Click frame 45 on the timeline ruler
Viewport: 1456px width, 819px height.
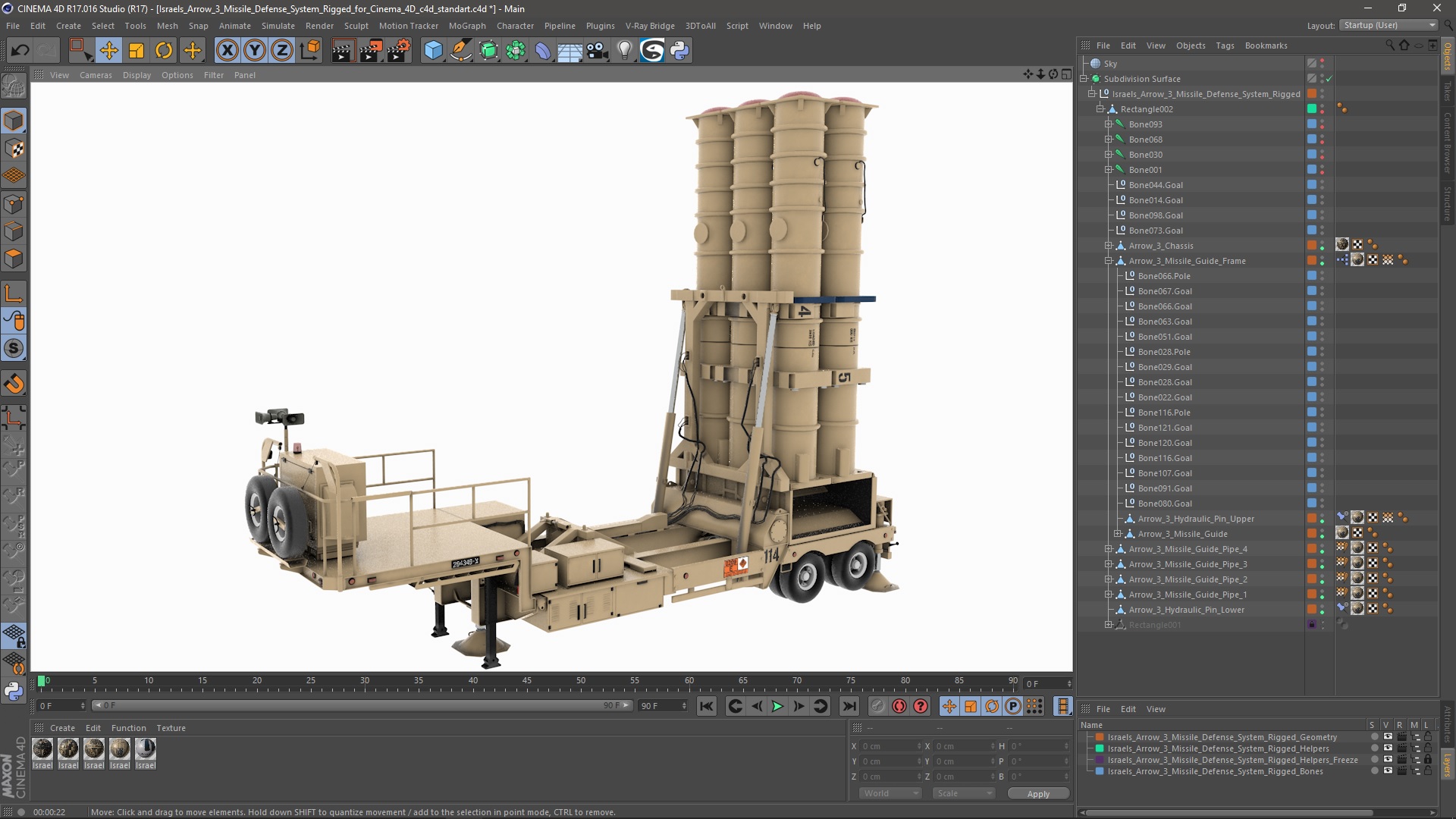(x=526, y=681)
